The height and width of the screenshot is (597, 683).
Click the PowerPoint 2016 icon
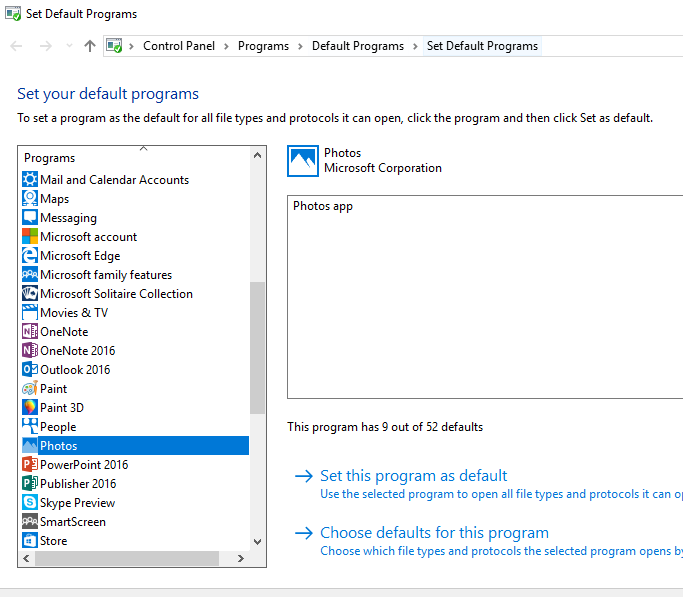30,465
